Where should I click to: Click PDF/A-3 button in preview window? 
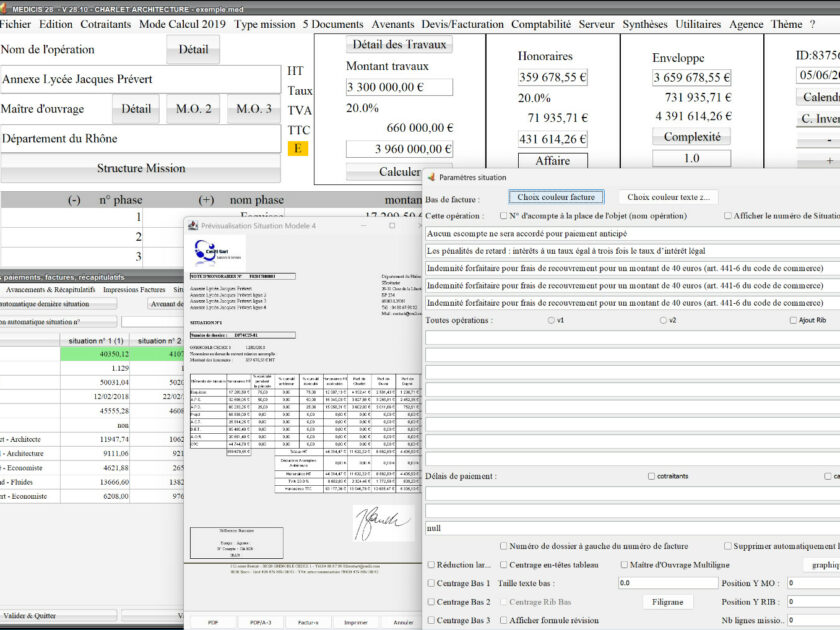(x=261, y=622)
